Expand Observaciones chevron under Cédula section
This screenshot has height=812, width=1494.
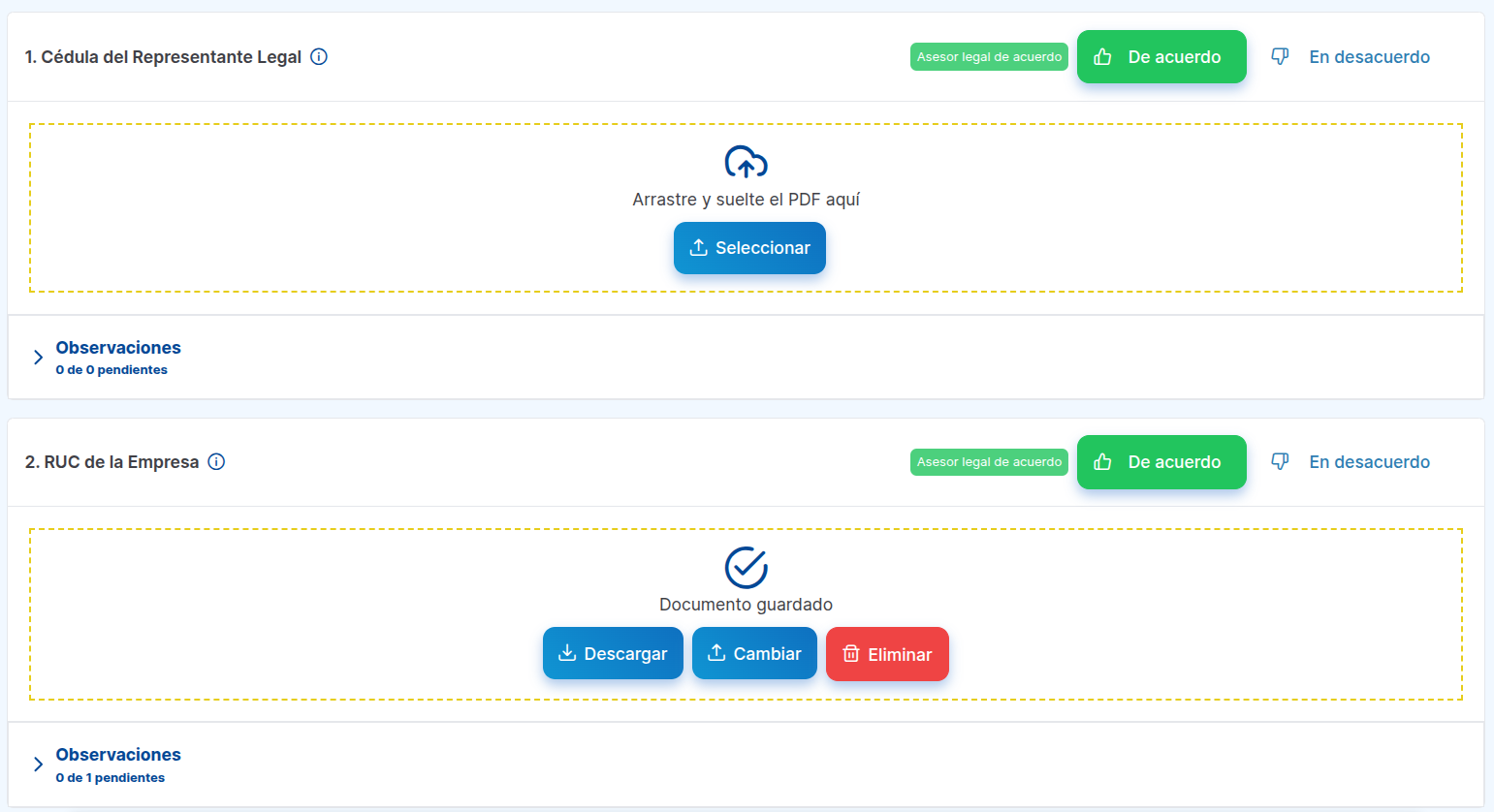tap(38, 358)
